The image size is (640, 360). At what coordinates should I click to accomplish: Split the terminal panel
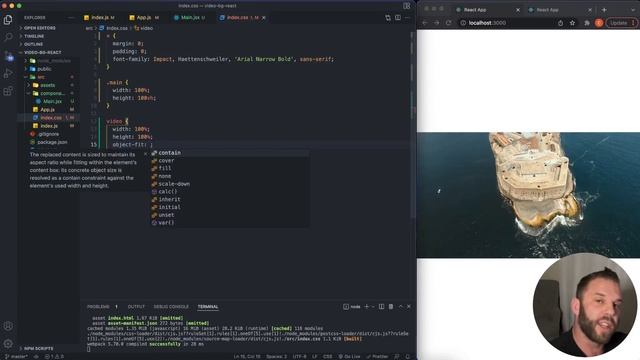coord(381,307)
